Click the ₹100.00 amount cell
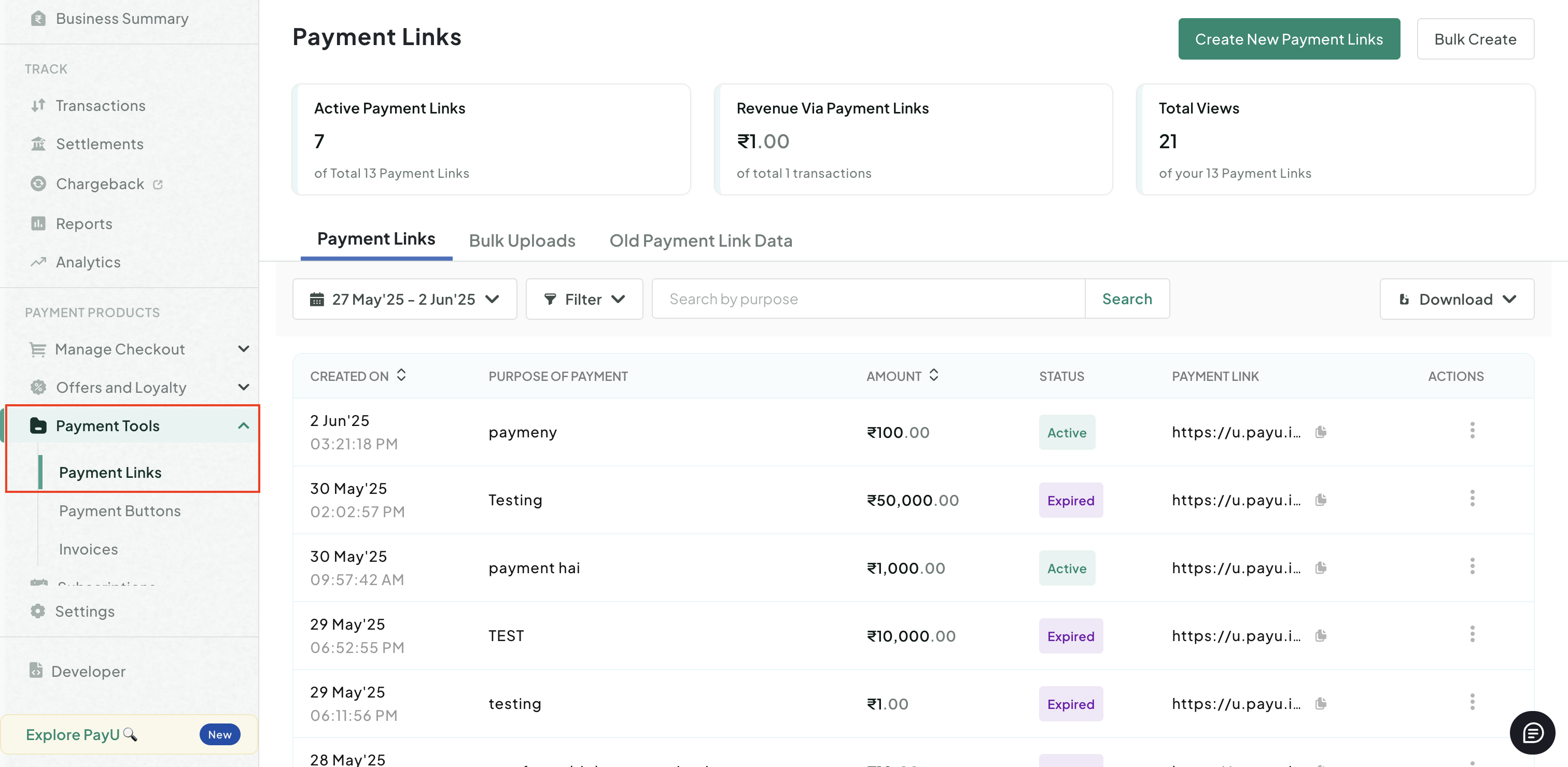The width and height of the screenshot is (1568, 767). click(x=898, y=432)
